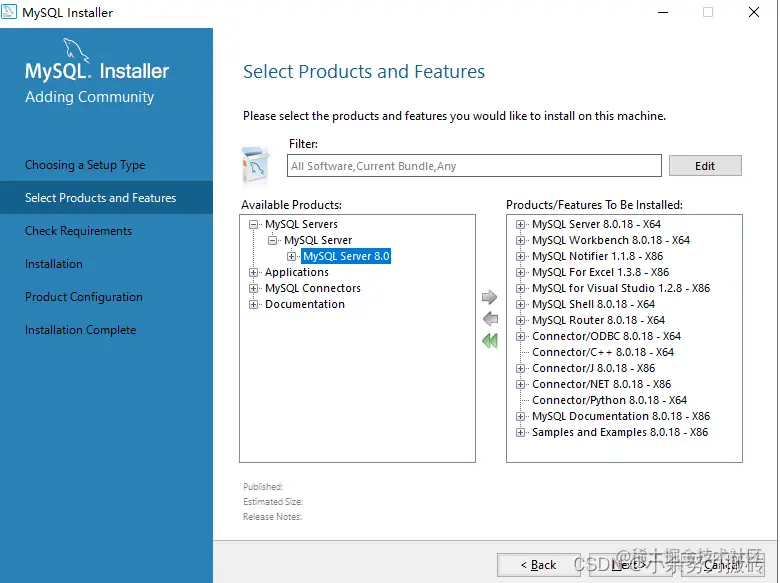This screenshot has height=583, width=780.
Task: Click the Filter text field
Action: (x=474, y=166)
